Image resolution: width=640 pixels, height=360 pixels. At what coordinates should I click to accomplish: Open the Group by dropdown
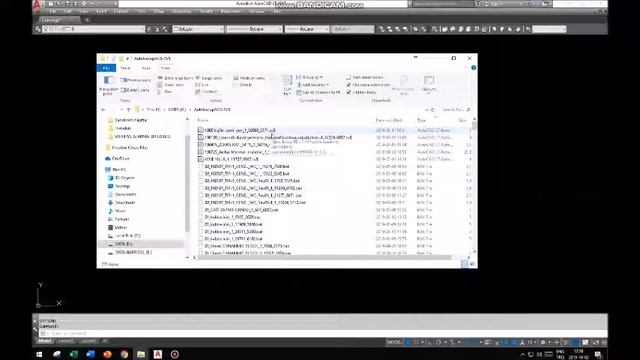310,77
